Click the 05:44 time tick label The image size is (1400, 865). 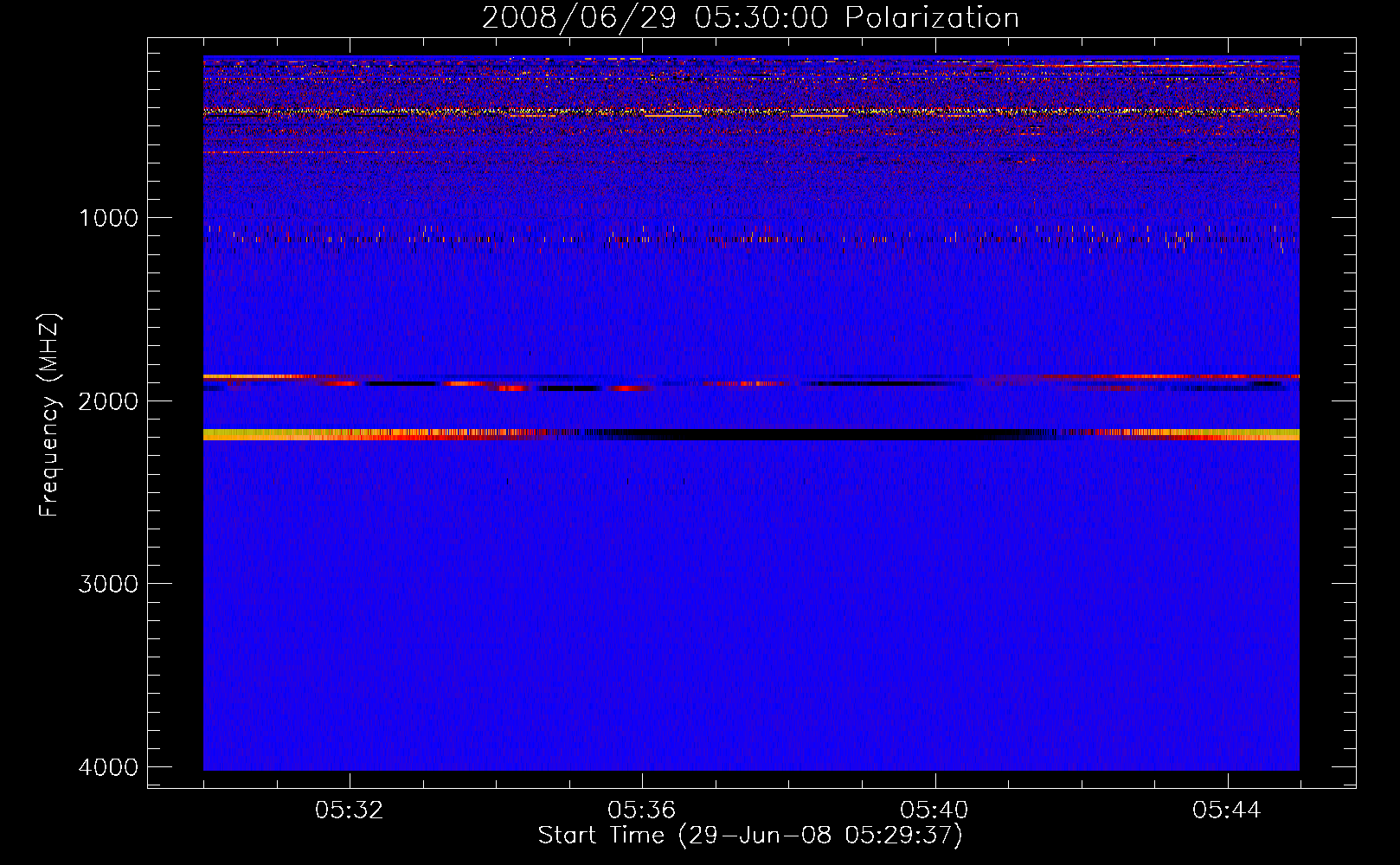click(1227, 811)
